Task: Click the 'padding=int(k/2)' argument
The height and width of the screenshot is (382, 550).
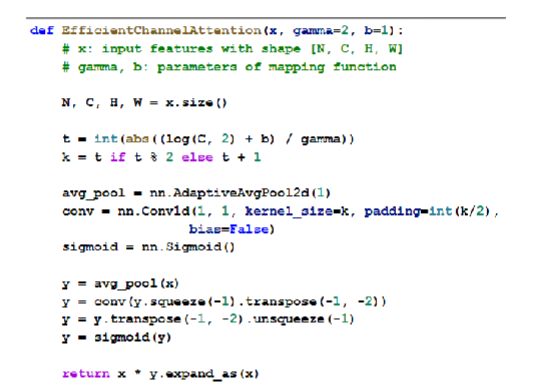Action: tap(427, 212)
